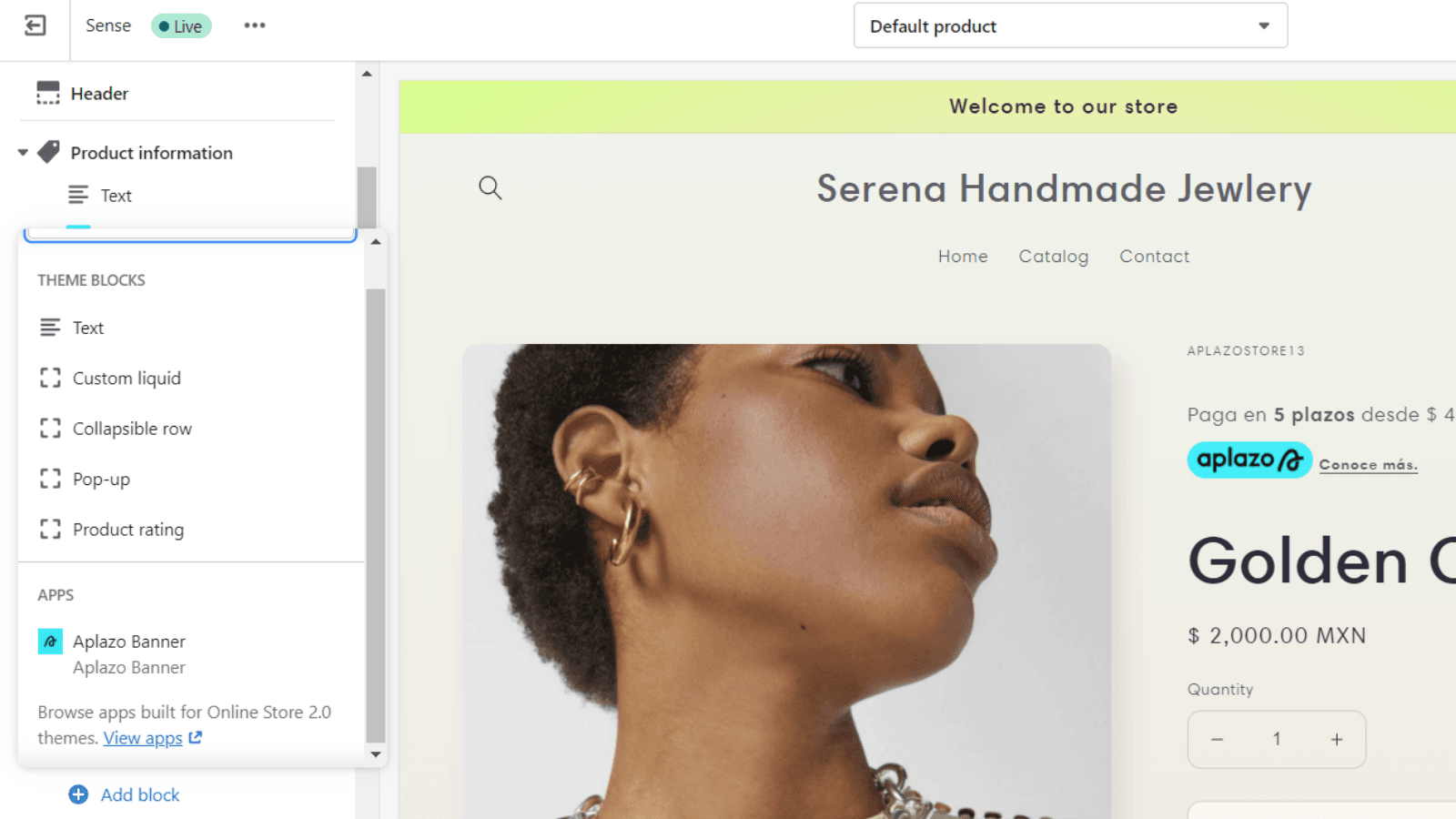The image size is (1456, 819).
Task: Add a Pop-up block
Action: (101, 479)
